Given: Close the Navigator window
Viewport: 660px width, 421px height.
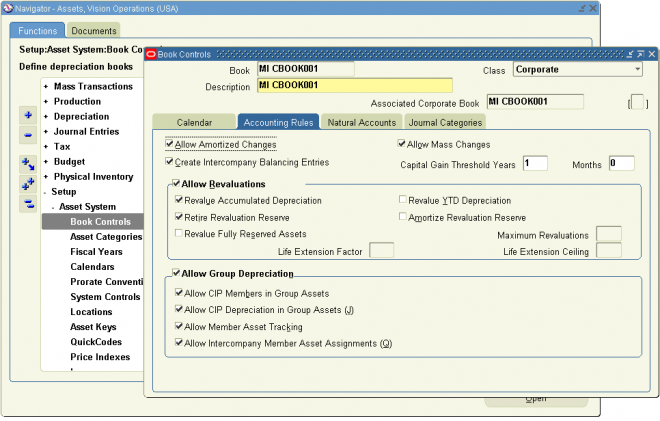Looking at the screenshot, I should [x=593, y=8].
